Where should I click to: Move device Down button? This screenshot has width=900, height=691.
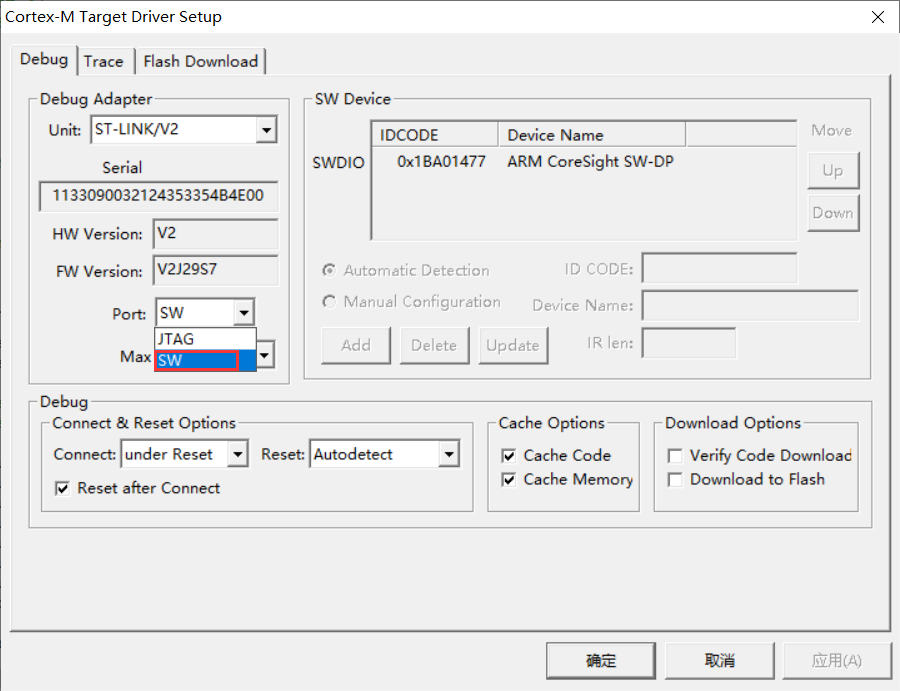tap(833, 213)
